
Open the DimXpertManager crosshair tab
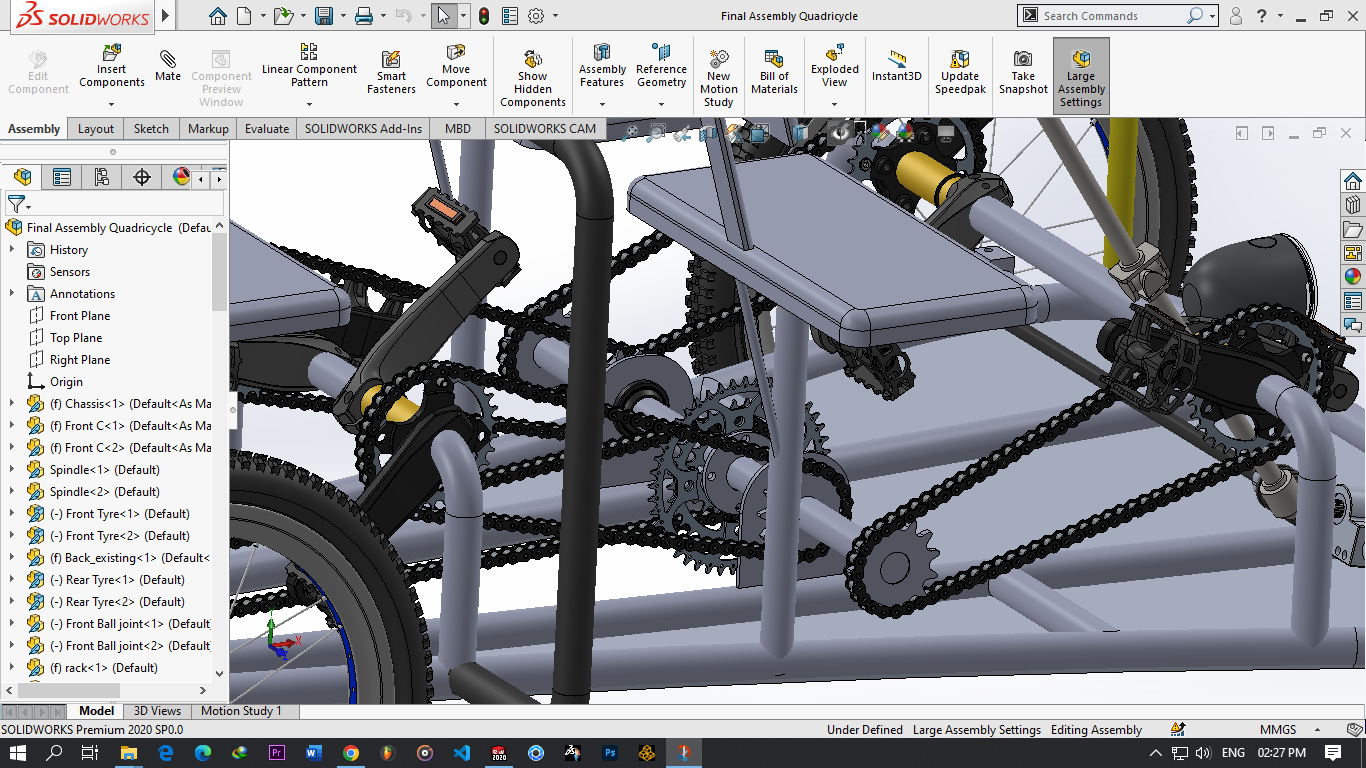(142, 177)
